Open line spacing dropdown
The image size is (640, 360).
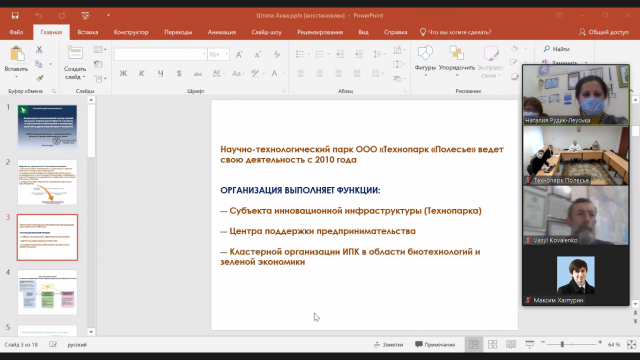(x=379, y=54)
